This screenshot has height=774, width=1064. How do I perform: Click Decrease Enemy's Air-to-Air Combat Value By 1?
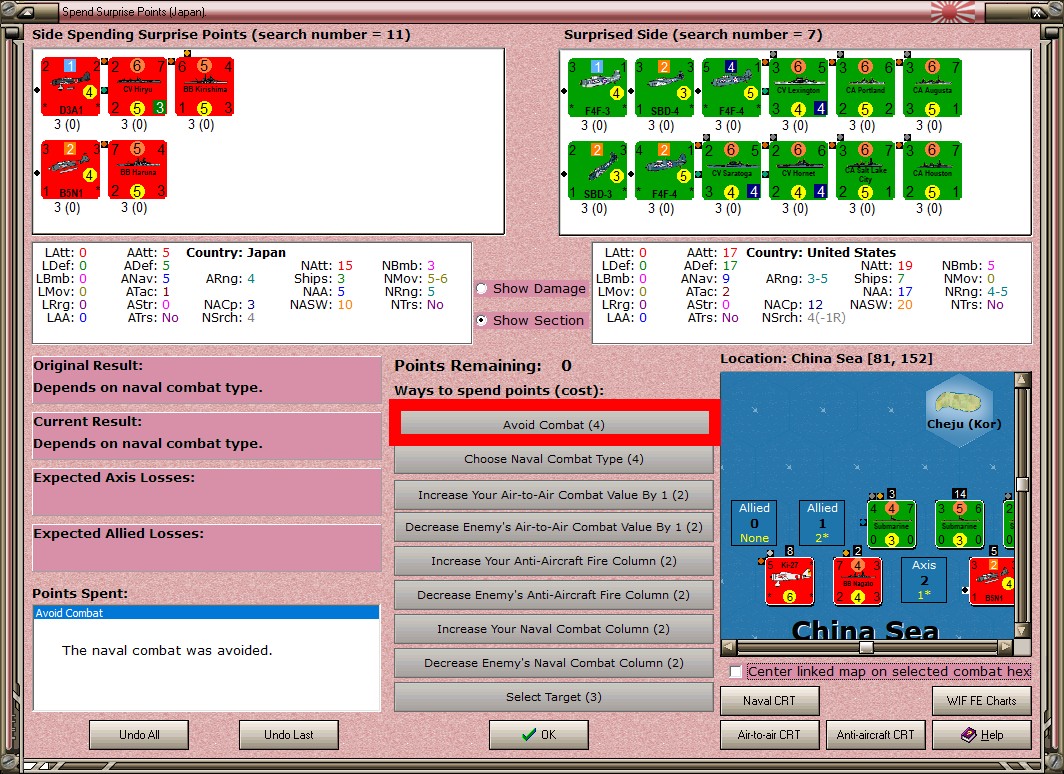(x=554, y=527)
